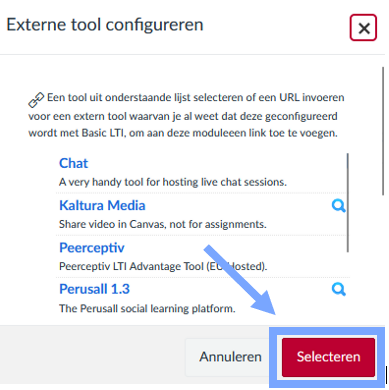The width and height of the screenshot is (389, 390).
Task: Confirm with the red Selecteren button
Action: (328, 357)
